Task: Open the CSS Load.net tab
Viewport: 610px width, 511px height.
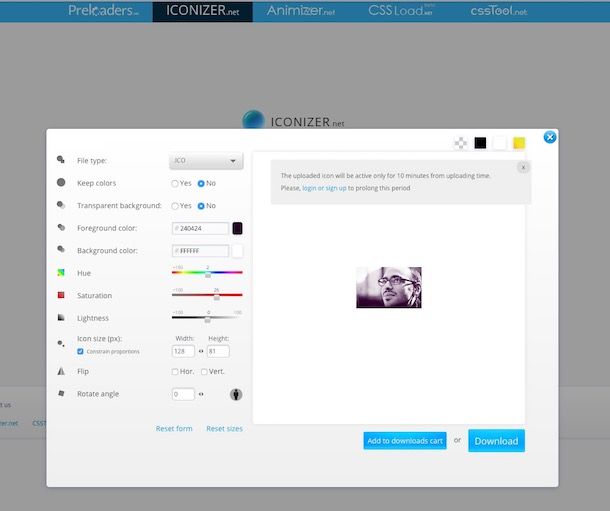Action: point(401,11)
